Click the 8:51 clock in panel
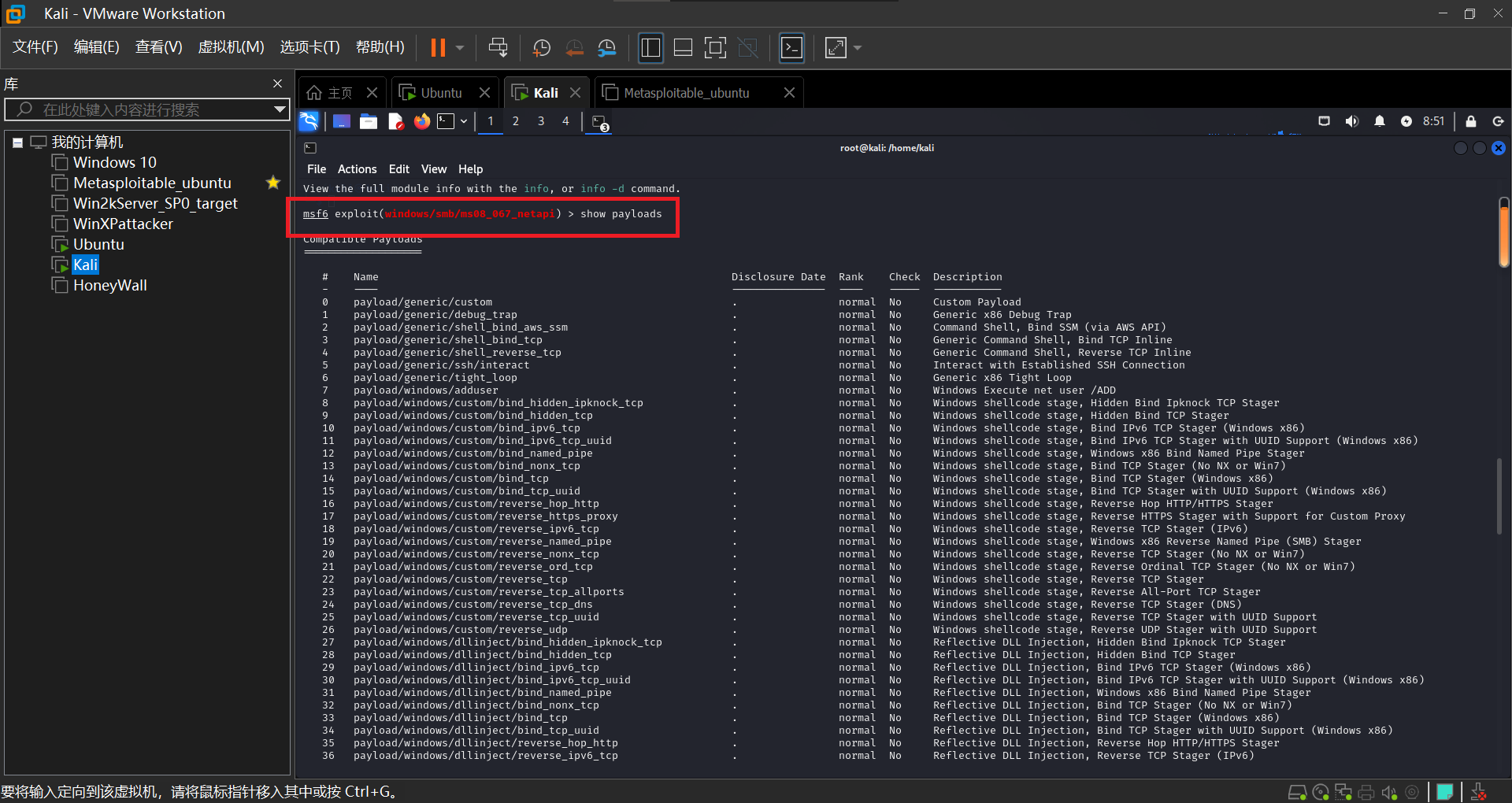1512x803 pixels. coord(1434,121)
